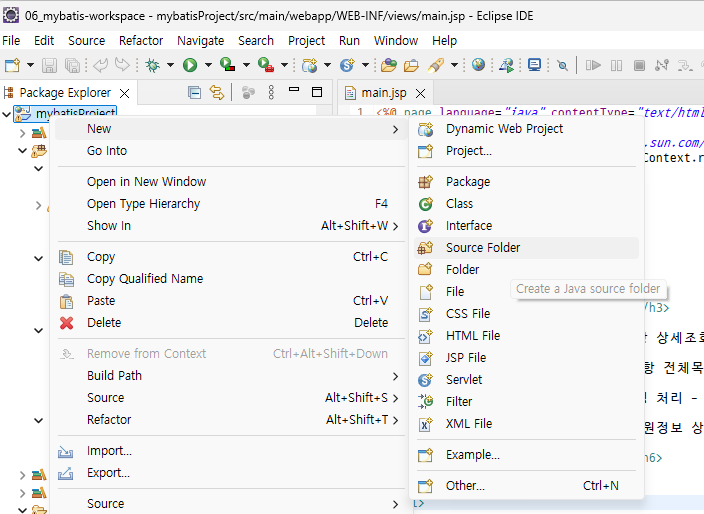This screenshot has width=704, height=514.
Task: Click Go Into context menu entry
Action: (x=231, y=151)
